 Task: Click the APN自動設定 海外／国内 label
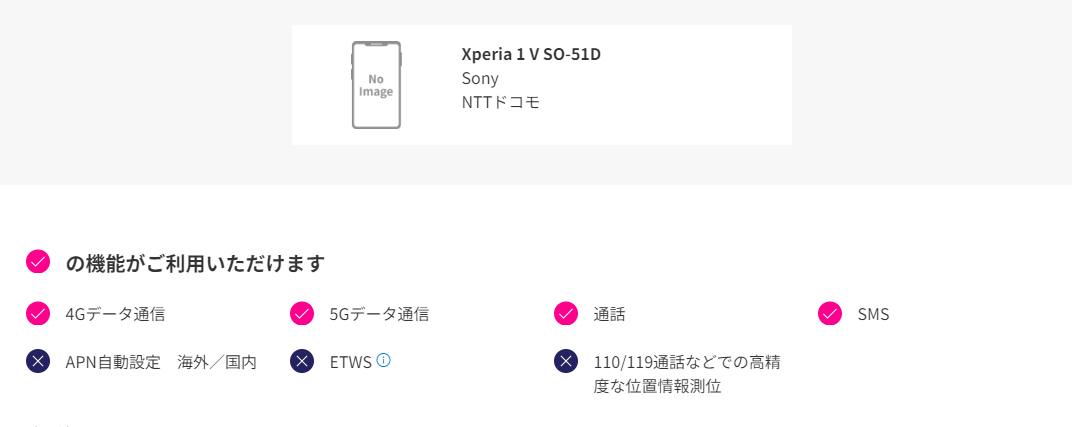(x=161, y=362)
